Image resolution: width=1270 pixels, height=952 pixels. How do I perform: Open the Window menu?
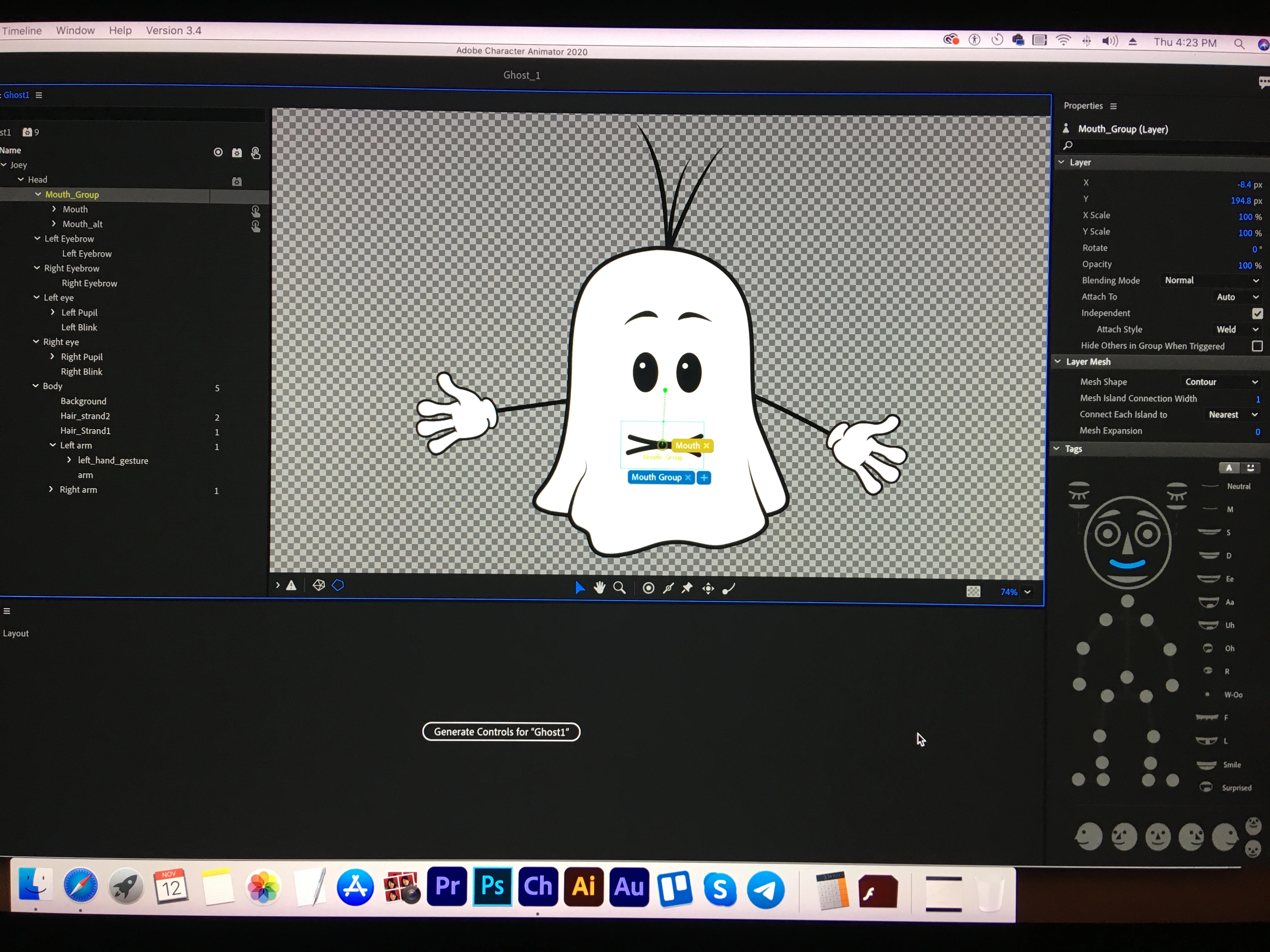[75, 31]
